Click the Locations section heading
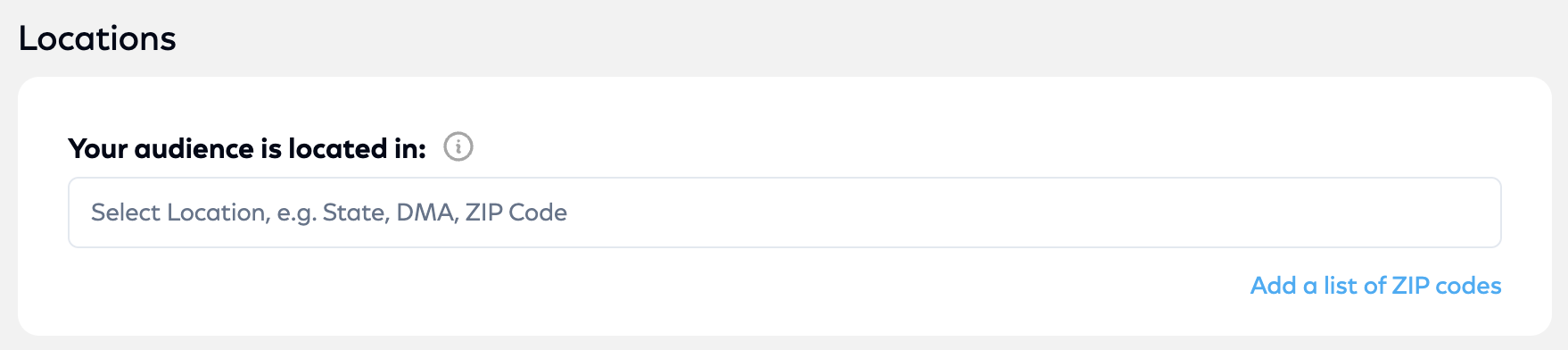 [97, 38]
